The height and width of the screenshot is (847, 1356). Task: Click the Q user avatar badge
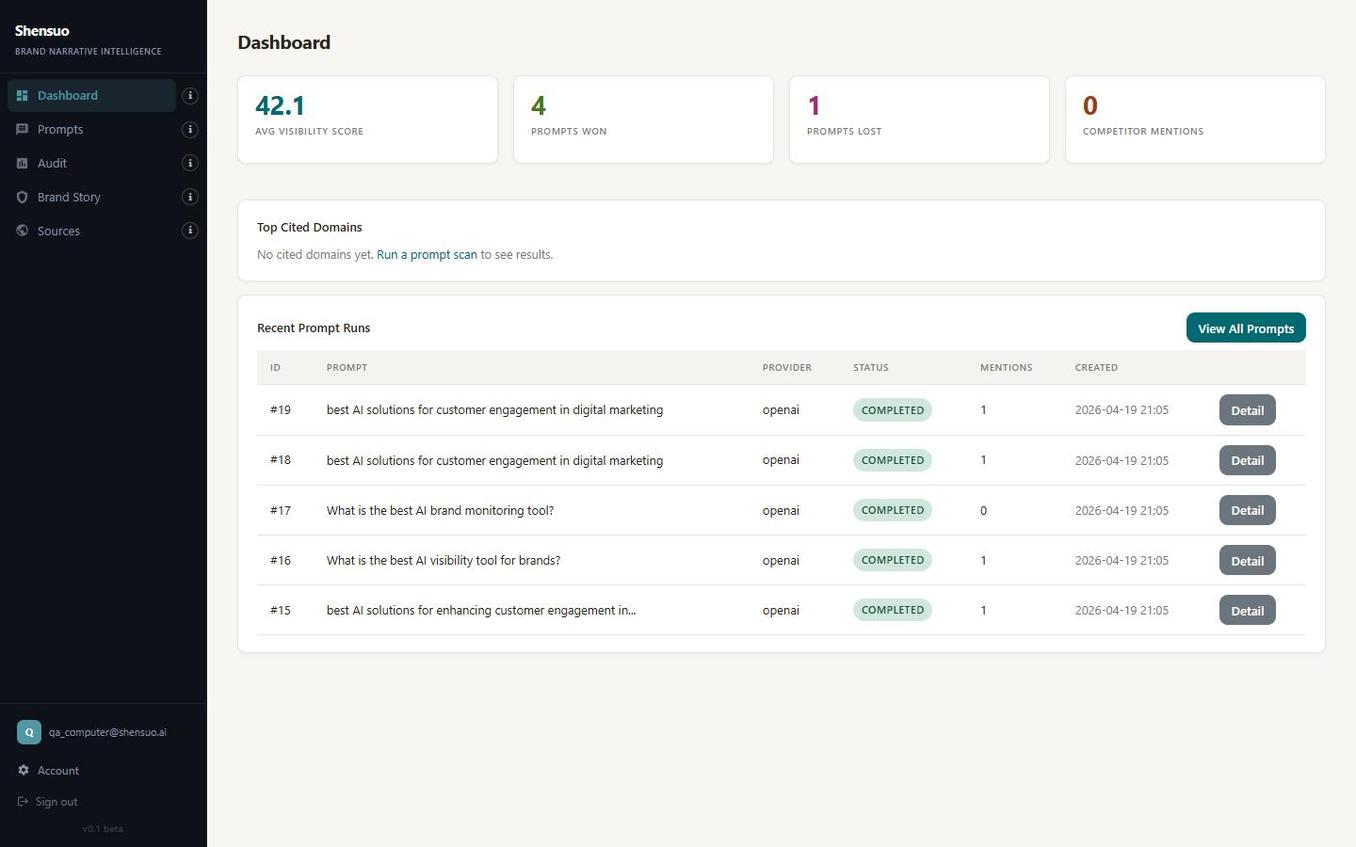(28, 731)
